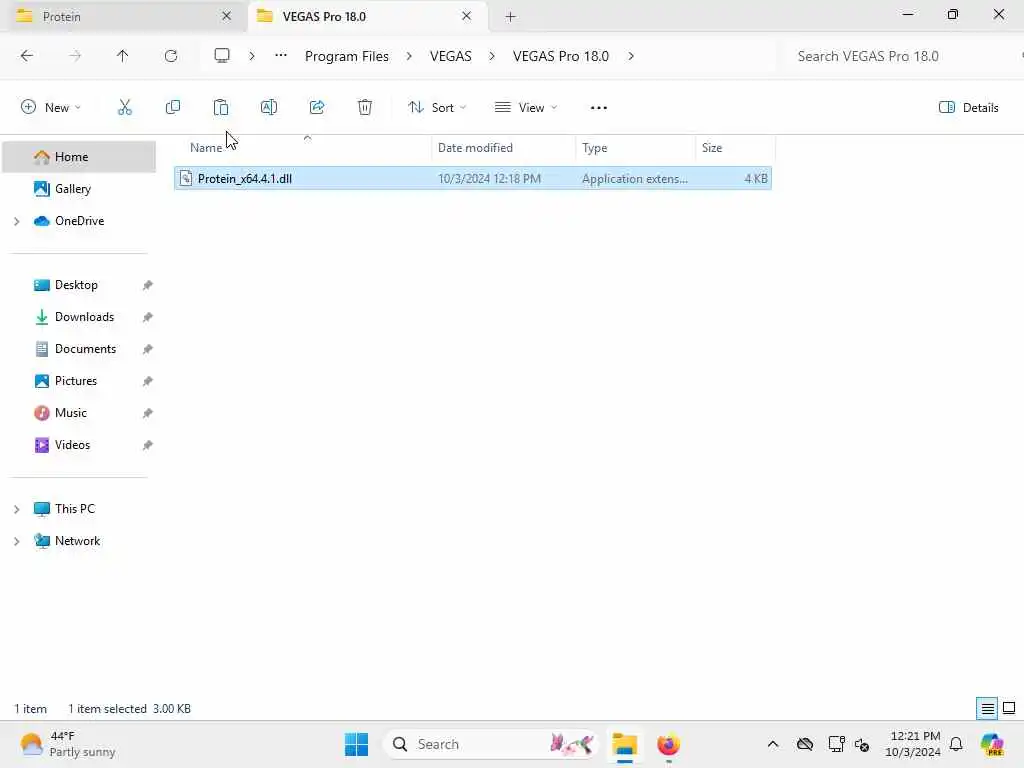Go back with the left arrow

27,56
